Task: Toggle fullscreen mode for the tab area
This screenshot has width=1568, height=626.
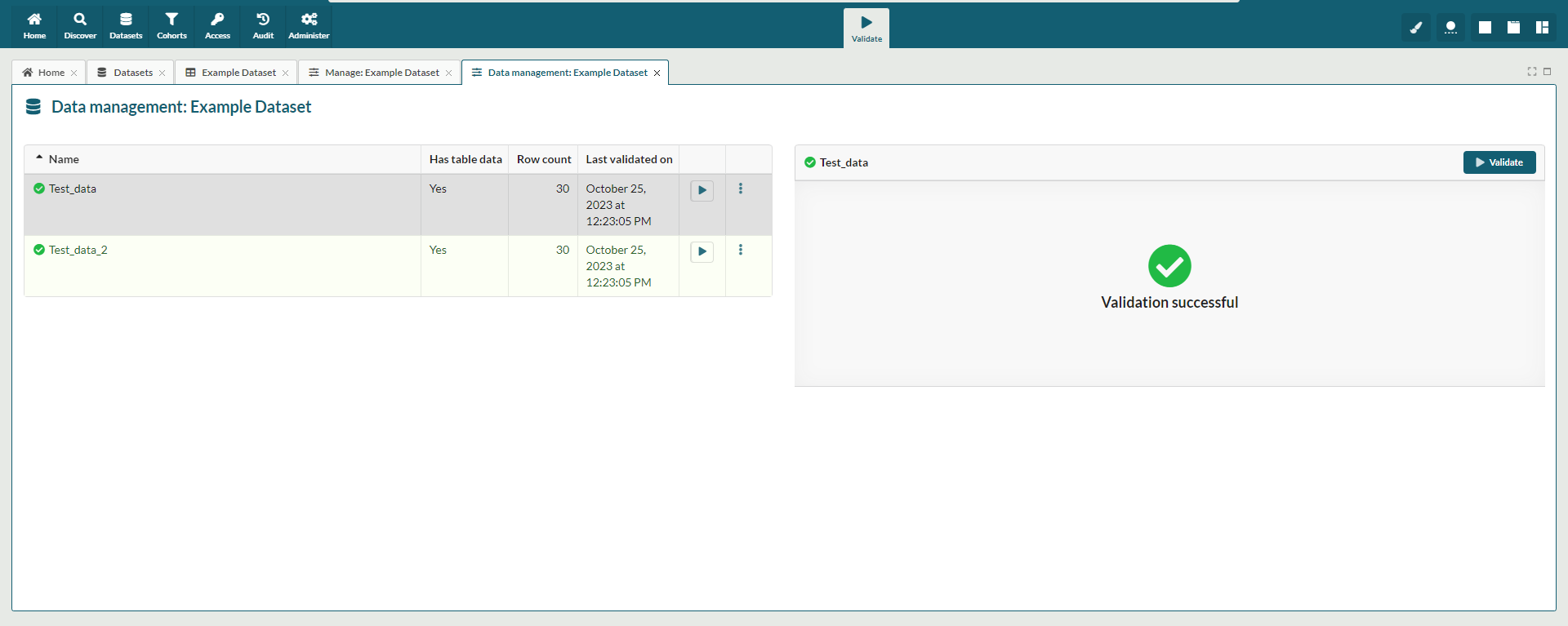Action: (1532, 72)
